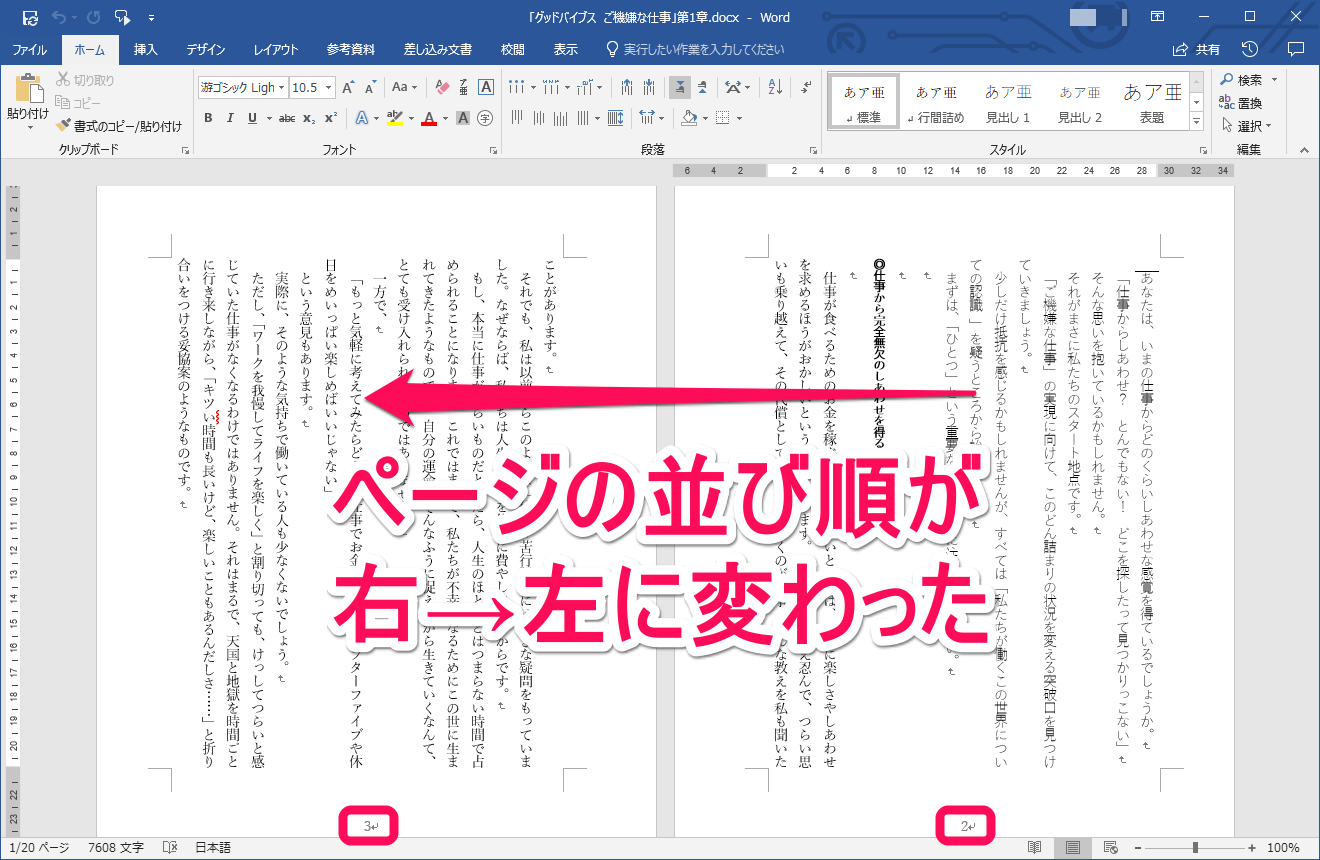Apply subscript formatting
The height and width of the screenshot is (860, 1320).
[x=309, y=118]
